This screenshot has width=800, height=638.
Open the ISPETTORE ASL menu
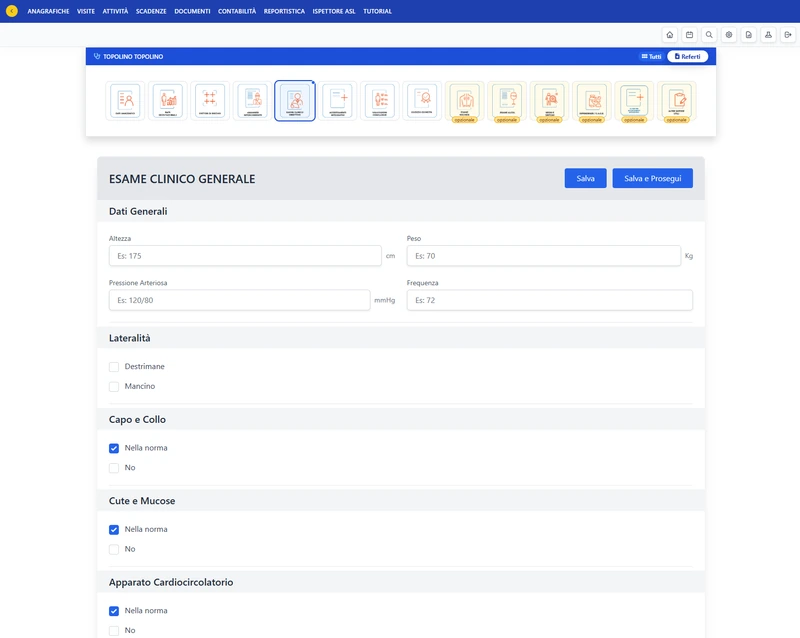(x=334, y=11)
